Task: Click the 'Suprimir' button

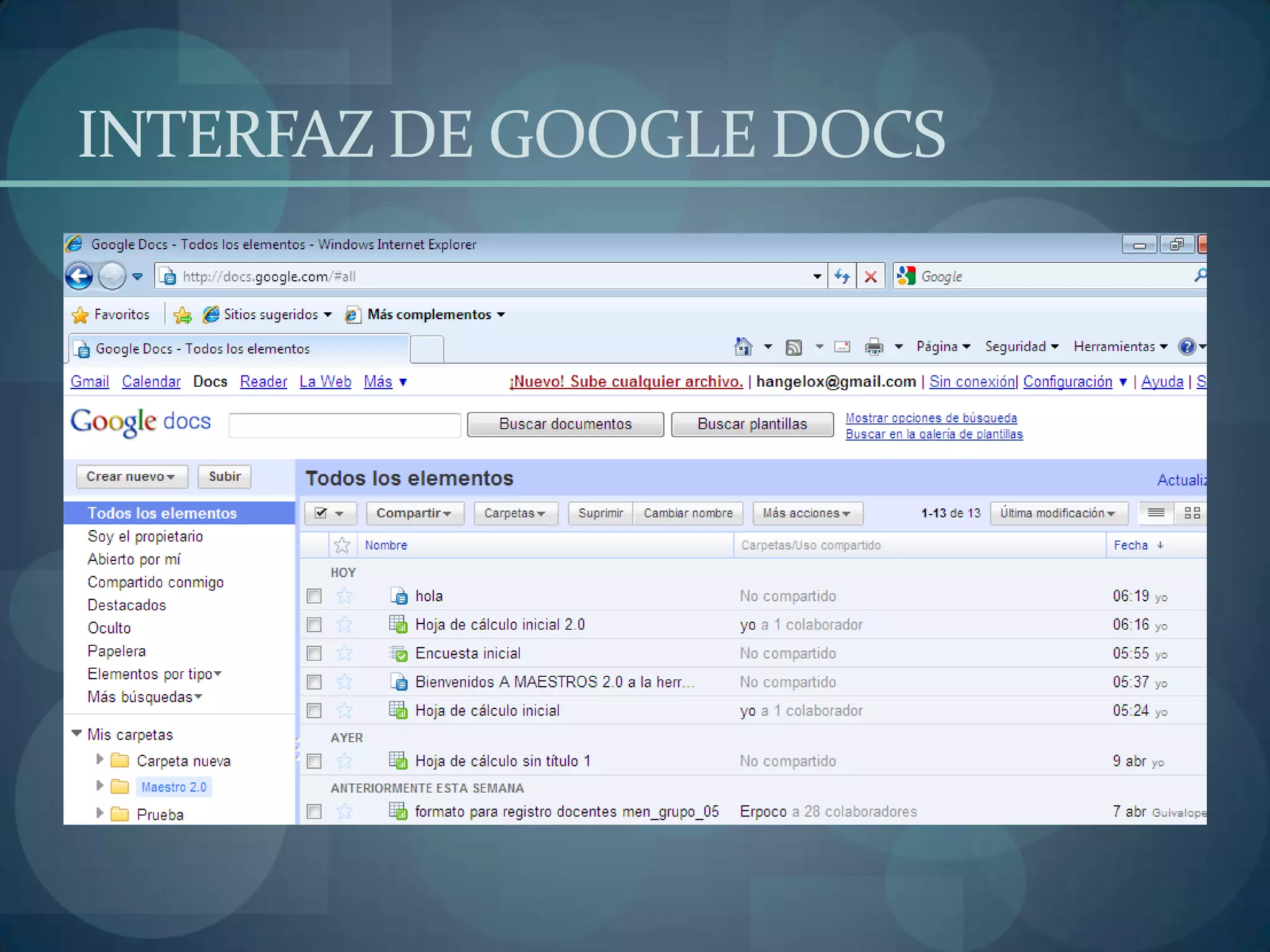Action: [x=600, y=513]
